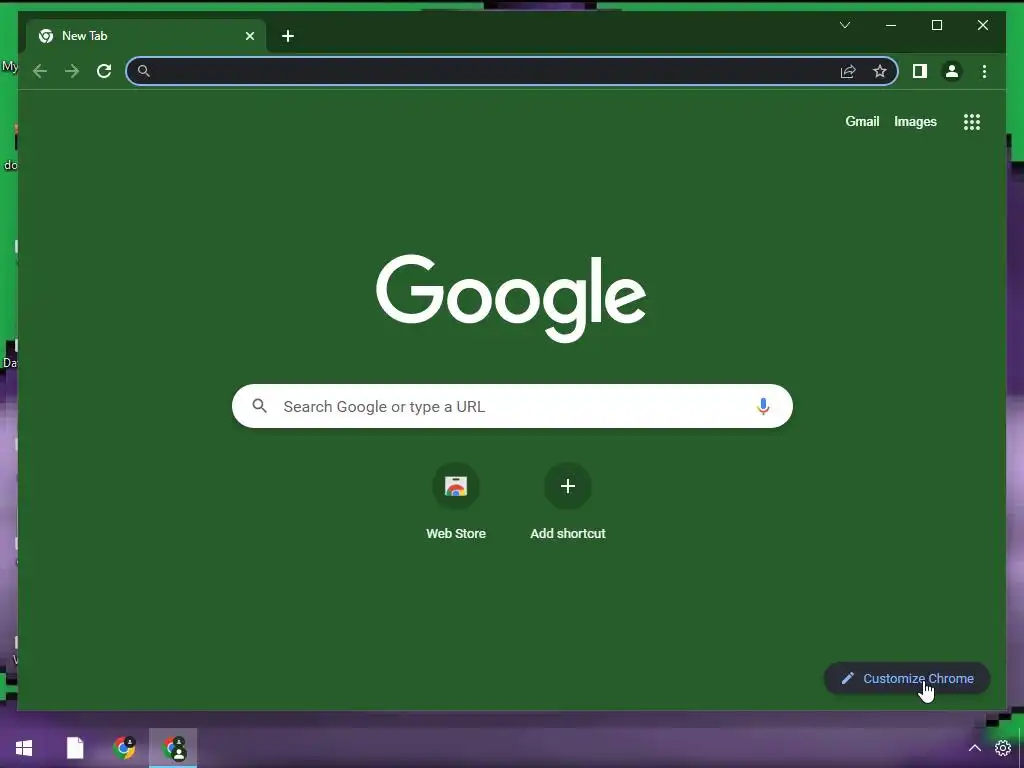Viewport: 1024px width, 768px height.
Task: Click the Search Google or type a URL box
Action: click(512, 406)
